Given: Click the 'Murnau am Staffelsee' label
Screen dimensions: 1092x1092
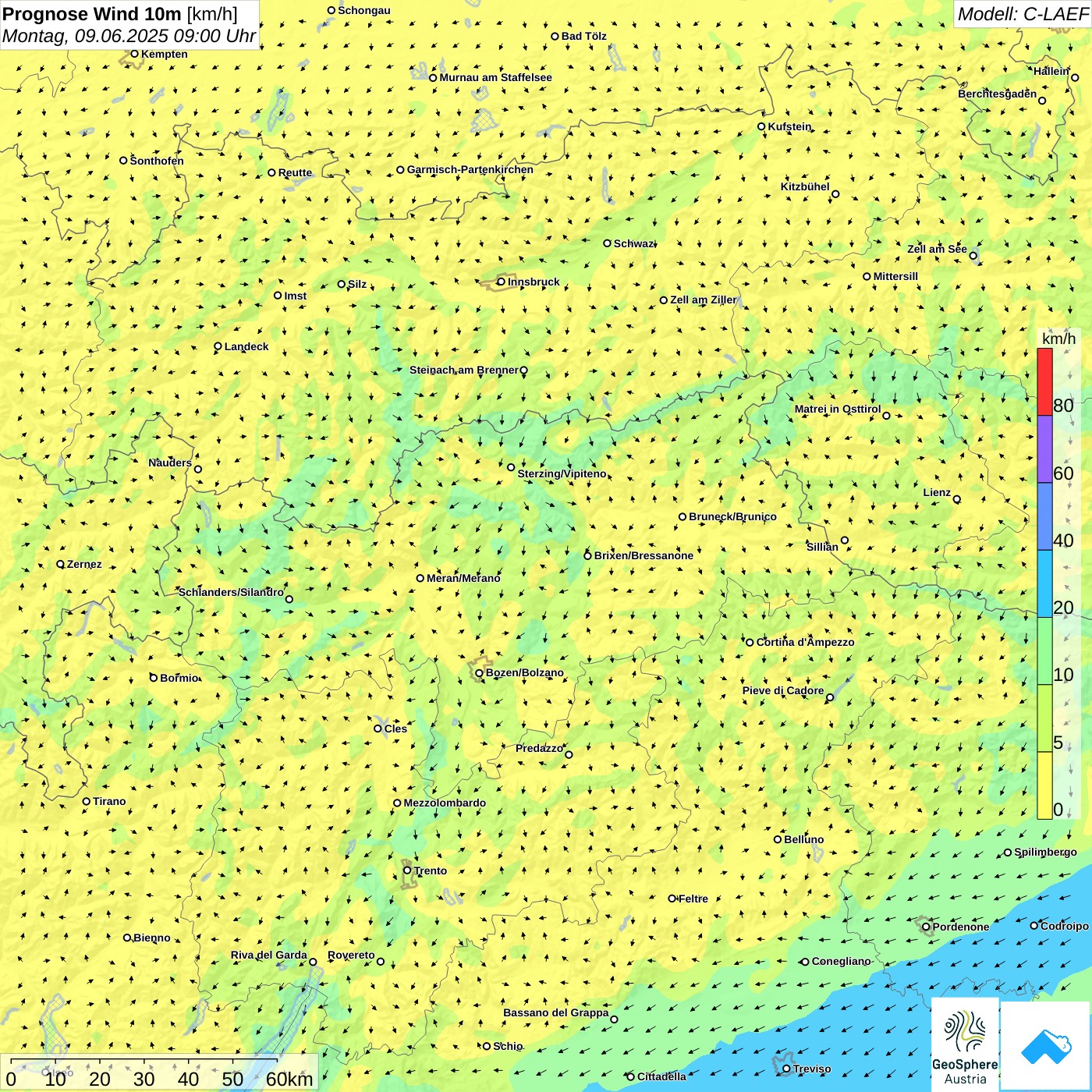Looking at the screenshot, I should (x=495, y=77).
